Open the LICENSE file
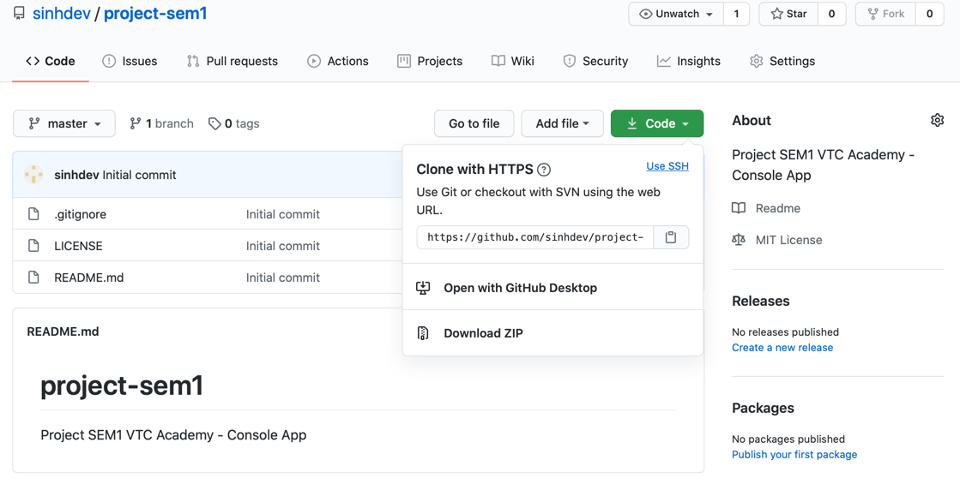This screenshot has width=960, height=478. [78, 246]
